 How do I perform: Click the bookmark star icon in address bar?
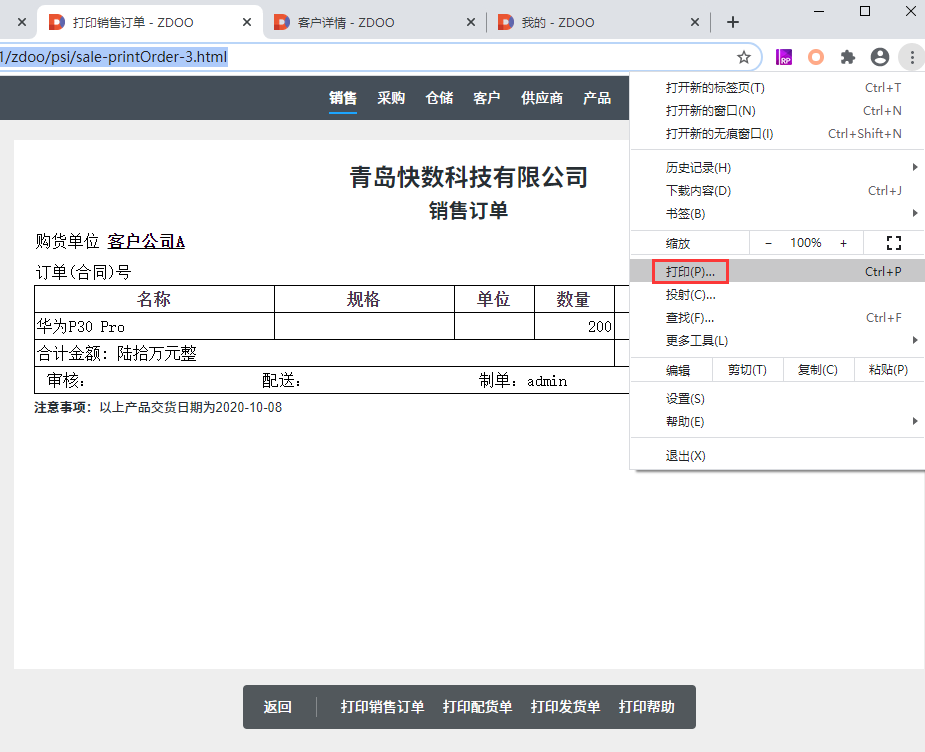744,57
